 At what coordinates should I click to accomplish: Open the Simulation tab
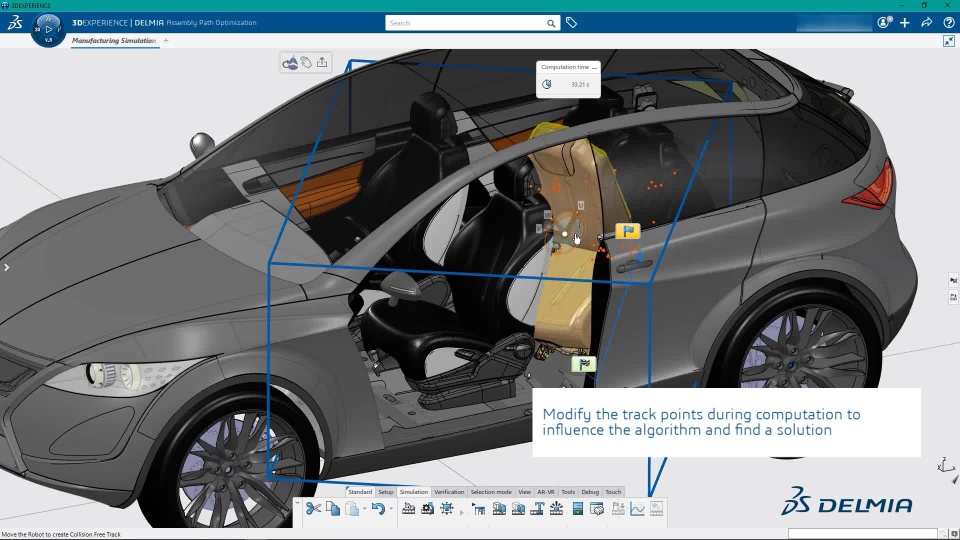pos(414,492)
